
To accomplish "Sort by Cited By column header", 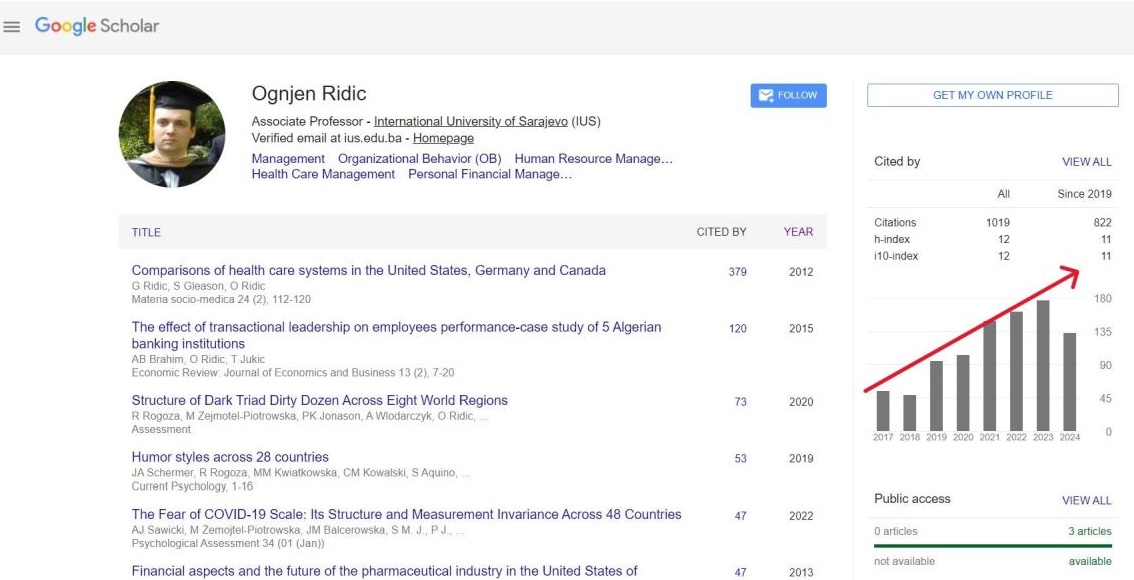I will pos(721,232).
